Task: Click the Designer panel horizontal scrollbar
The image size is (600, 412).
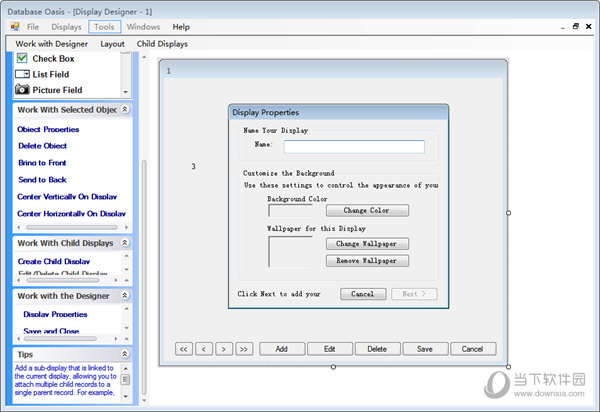Action: point(60,339)
